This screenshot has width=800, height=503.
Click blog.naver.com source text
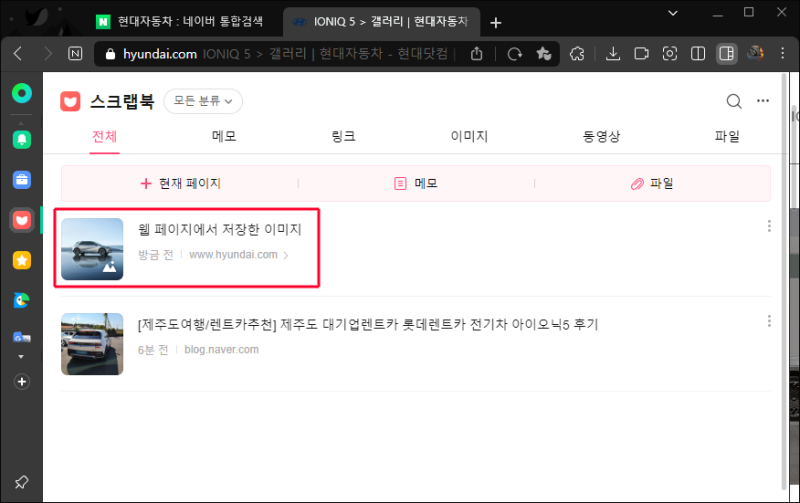[221, 349]
